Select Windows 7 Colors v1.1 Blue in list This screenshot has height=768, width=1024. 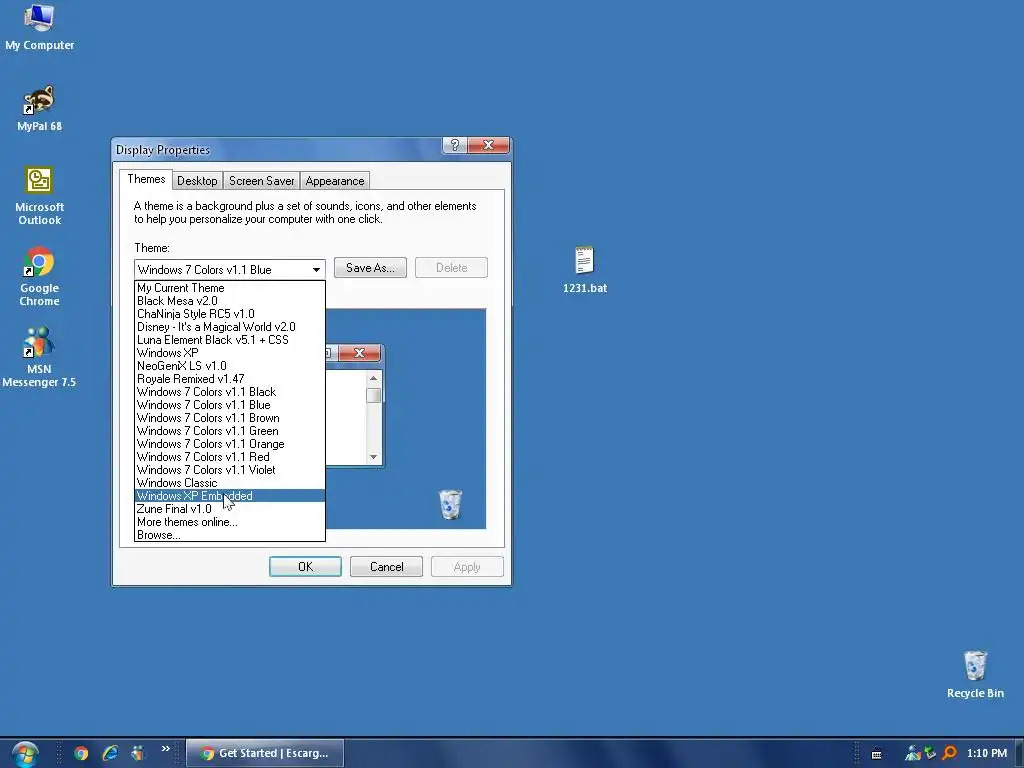229,405
